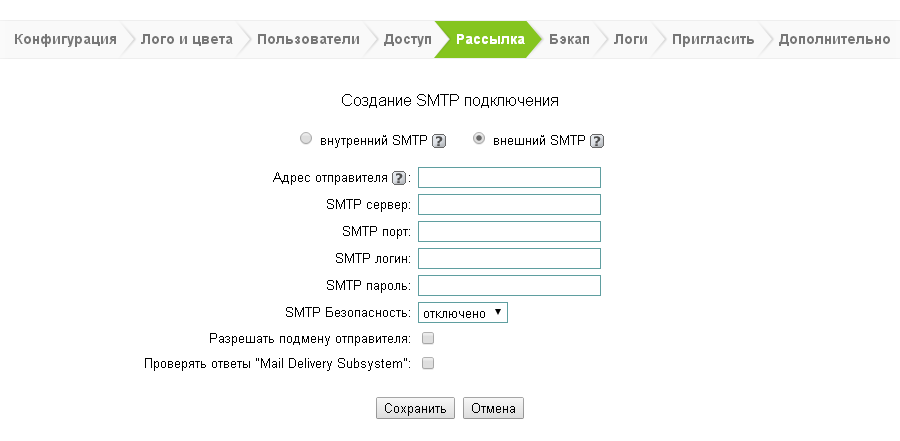Click help icon next to внешний SMTP

click(x=598, y=141)
